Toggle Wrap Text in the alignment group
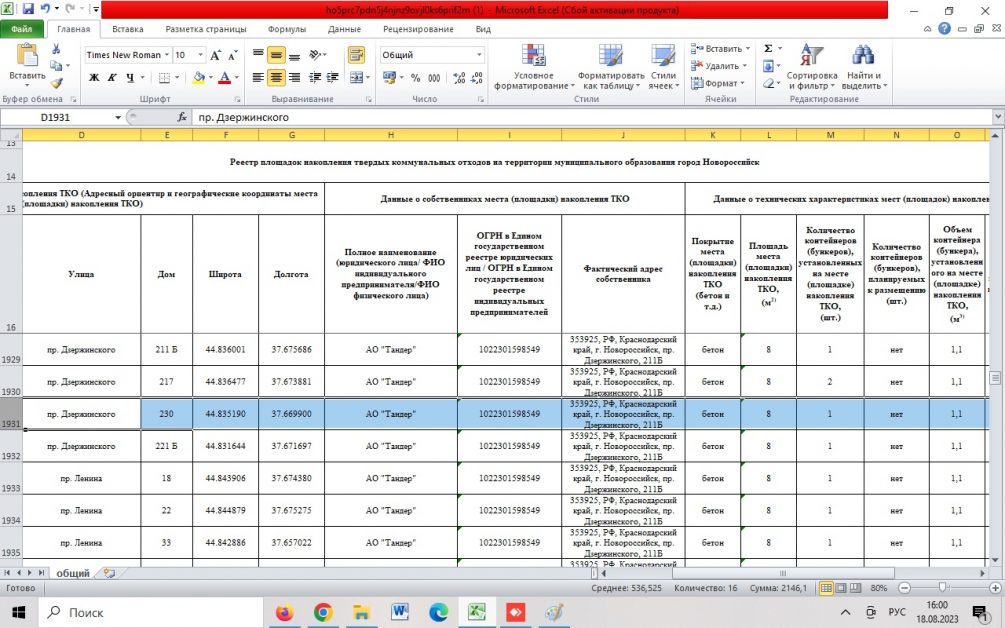 coord(356,55)
